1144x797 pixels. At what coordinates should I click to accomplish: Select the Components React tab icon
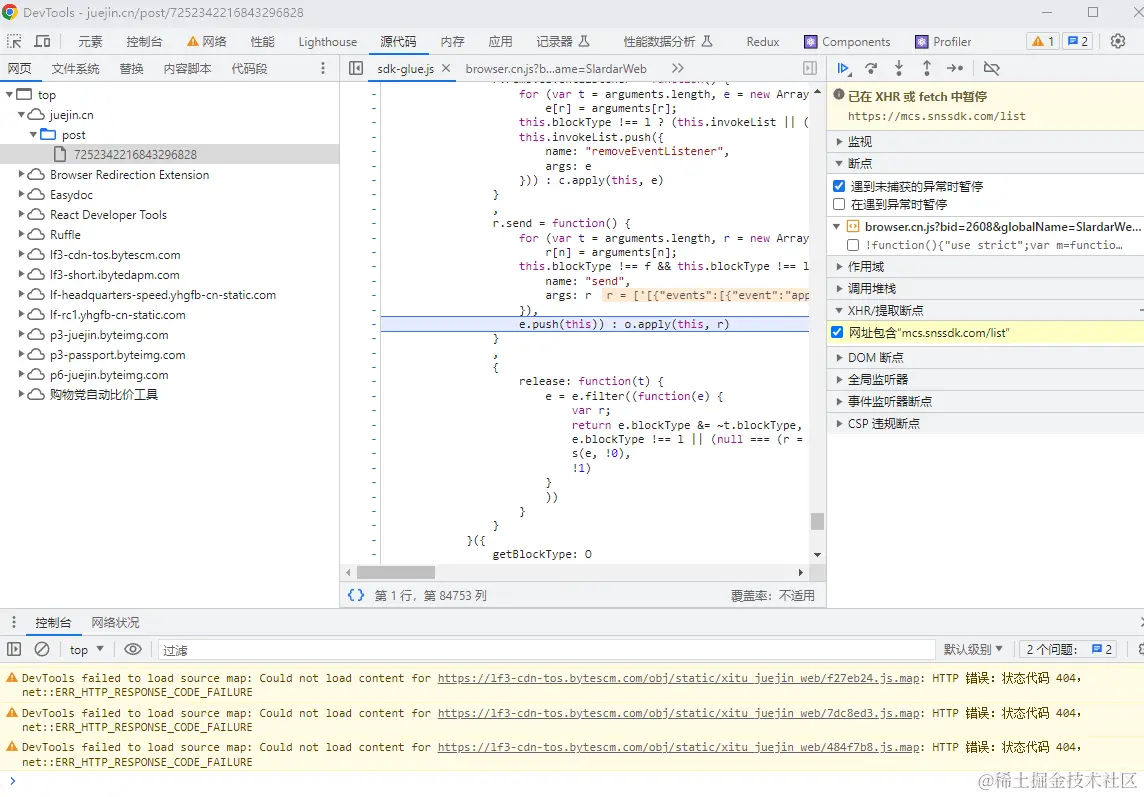(811, 42)
